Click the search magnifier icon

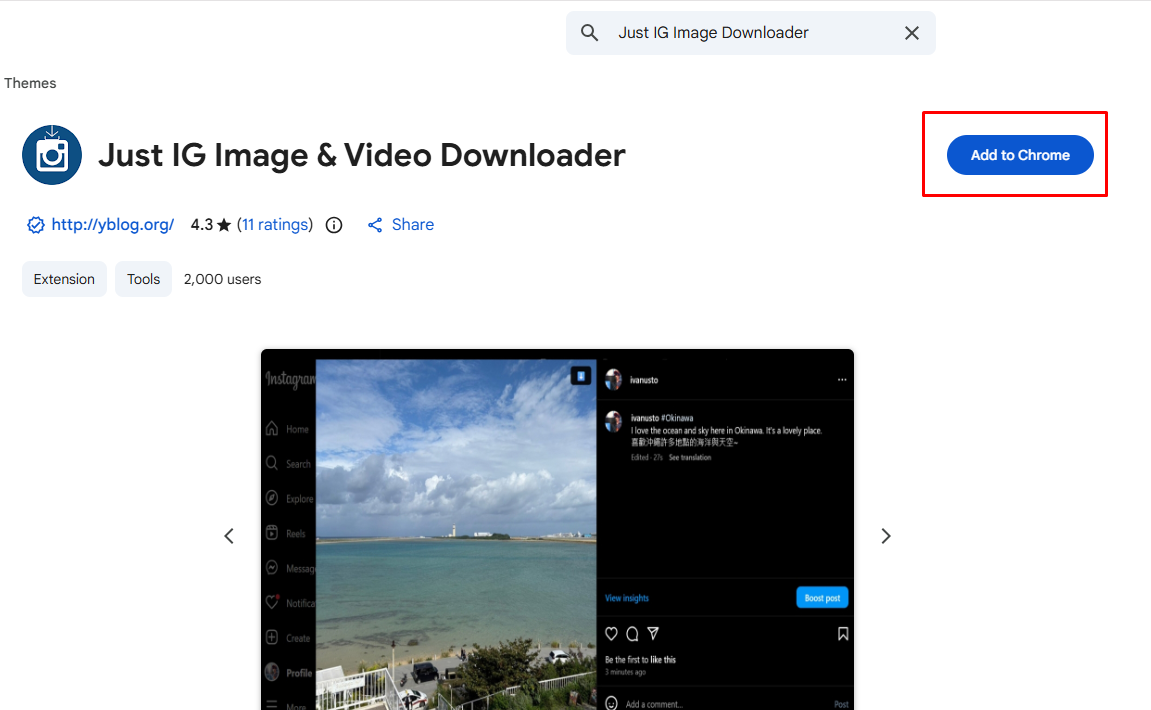(x=589, y=32)
